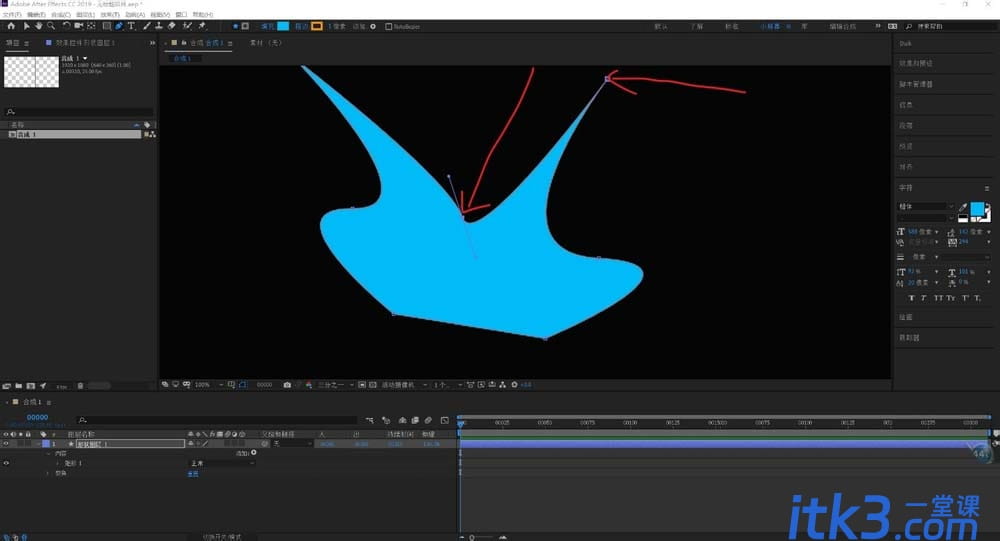Choose the Selection arrow tool
Viewport: 1000px width, 541px height.
[26, 26]
